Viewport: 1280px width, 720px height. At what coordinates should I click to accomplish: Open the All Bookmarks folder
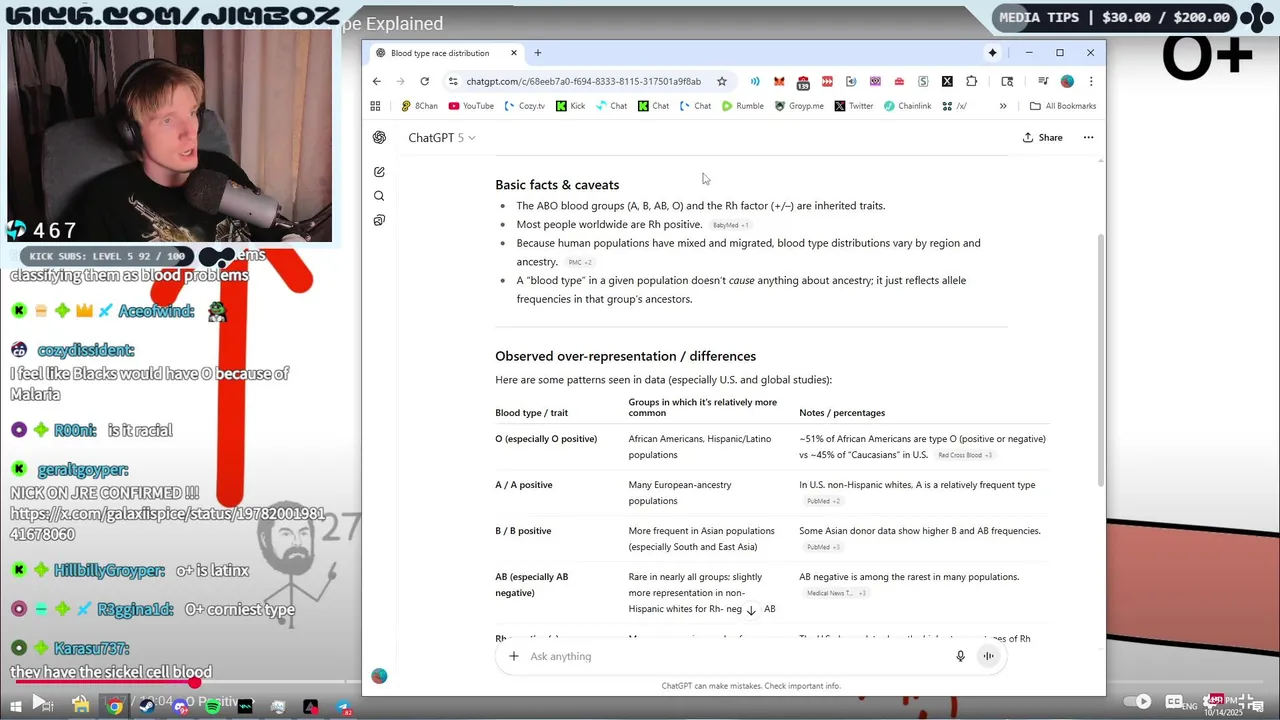click(1063, 106)
